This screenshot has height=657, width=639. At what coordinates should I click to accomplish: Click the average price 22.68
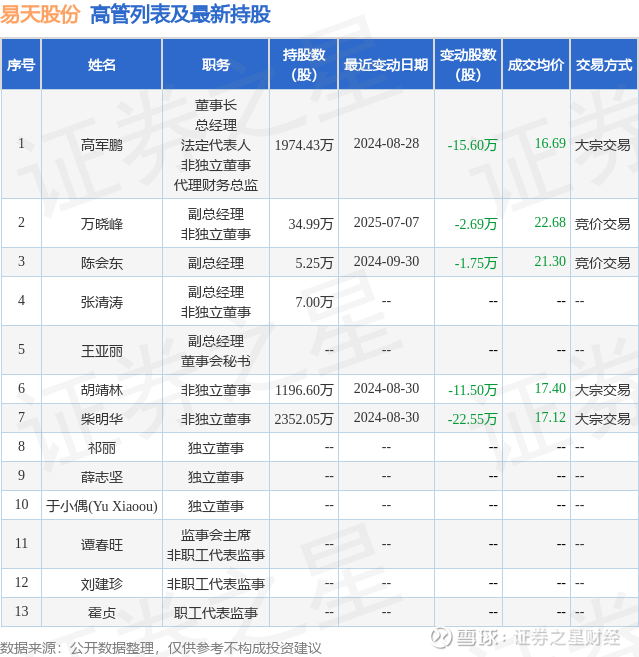(x=550, y=222)
